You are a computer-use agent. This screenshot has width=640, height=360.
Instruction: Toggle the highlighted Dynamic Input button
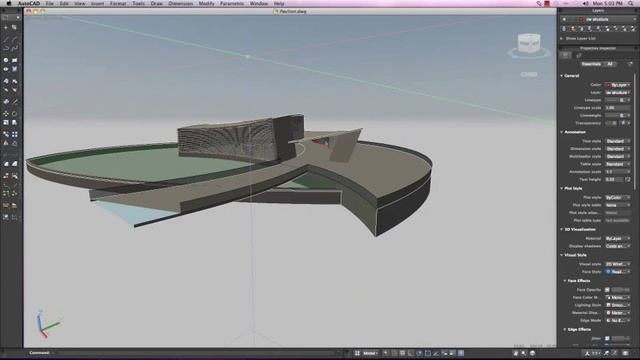coord(461,353)
